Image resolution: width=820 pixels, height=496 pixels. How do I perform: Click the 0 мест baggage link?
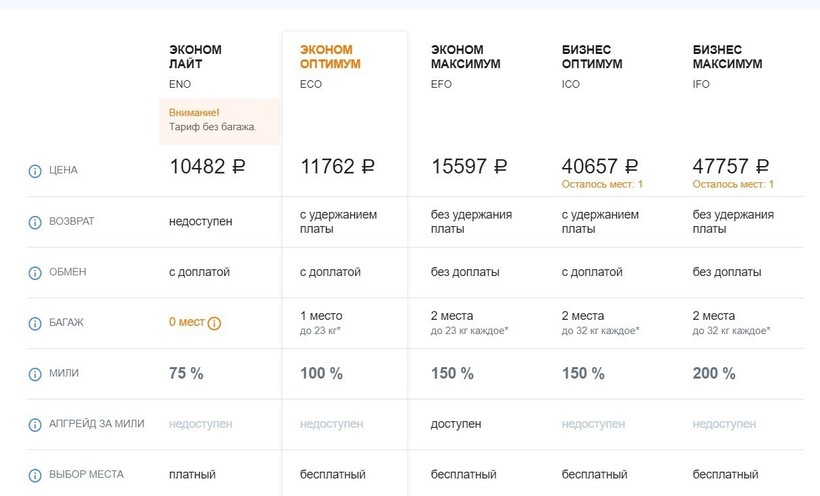[187, 322]
